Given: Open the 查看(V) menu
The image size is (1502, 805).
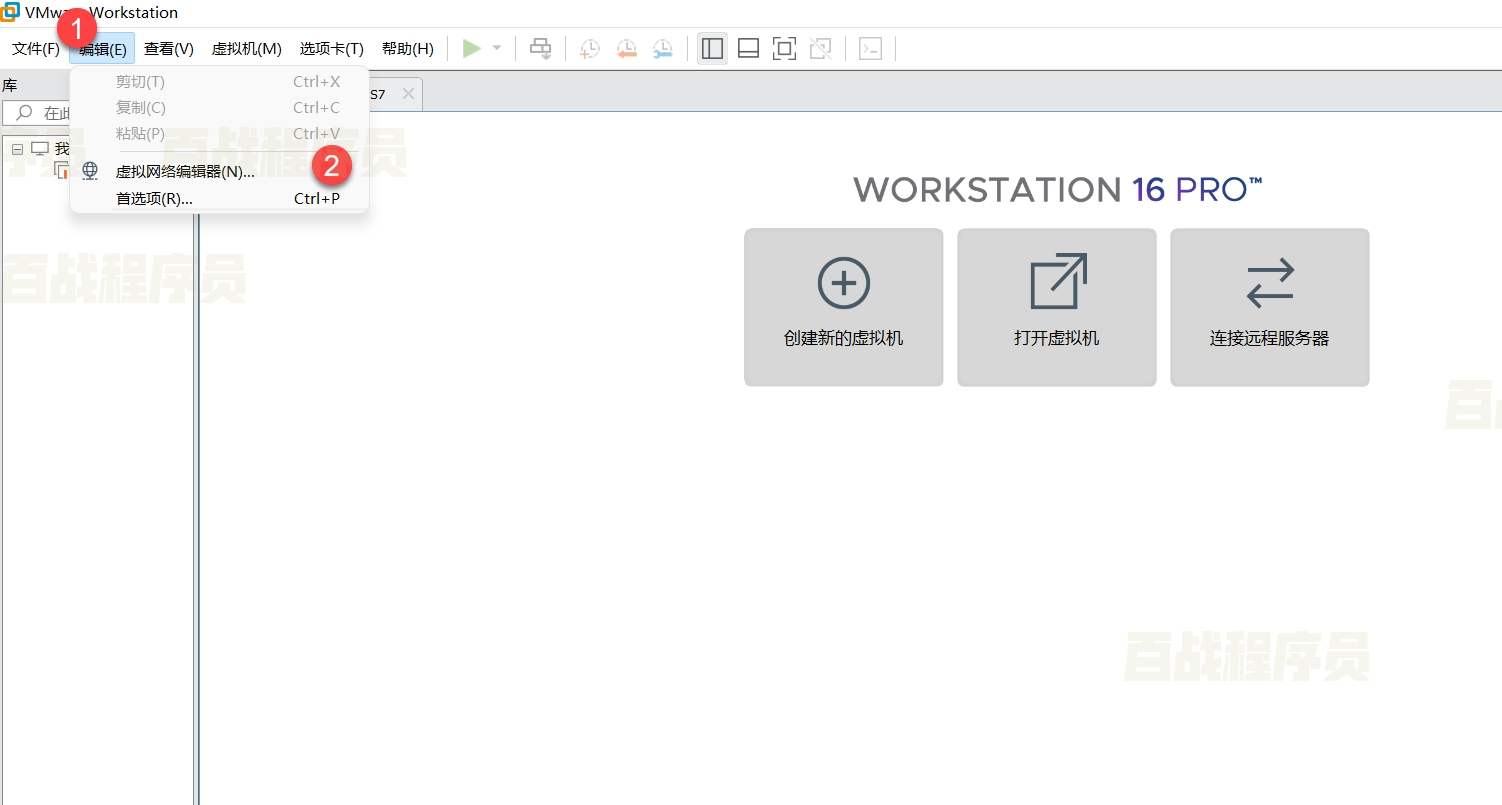Looking at the screenshot, I should pyautogui.click(x=168, y=49).
